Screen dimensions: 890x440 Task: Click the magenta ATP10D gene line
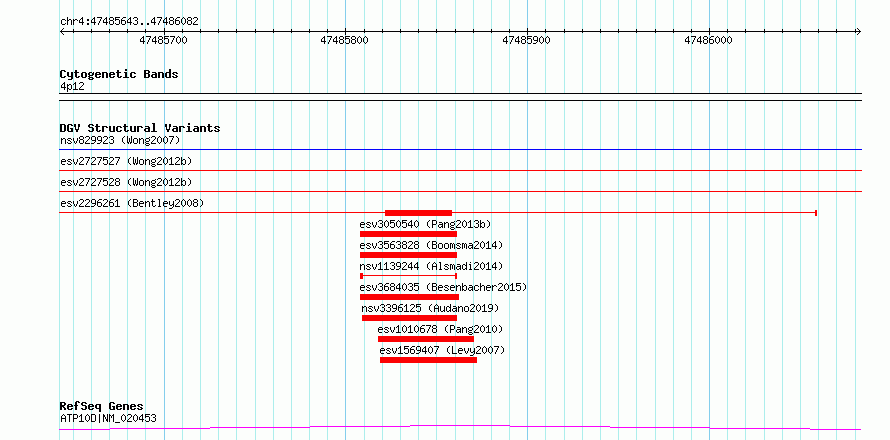point(460,427)
